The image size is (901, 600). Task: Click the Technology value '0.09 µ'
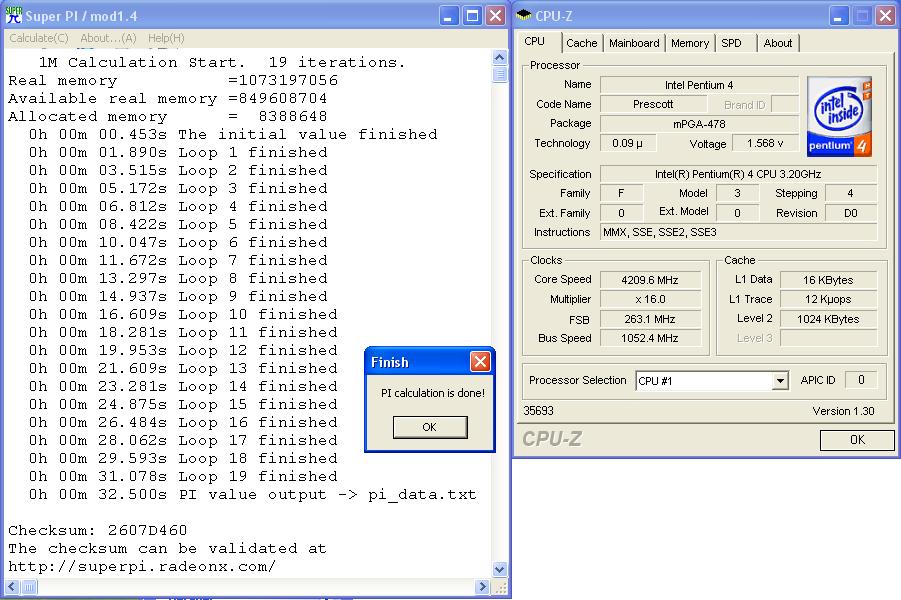point(627,143)
